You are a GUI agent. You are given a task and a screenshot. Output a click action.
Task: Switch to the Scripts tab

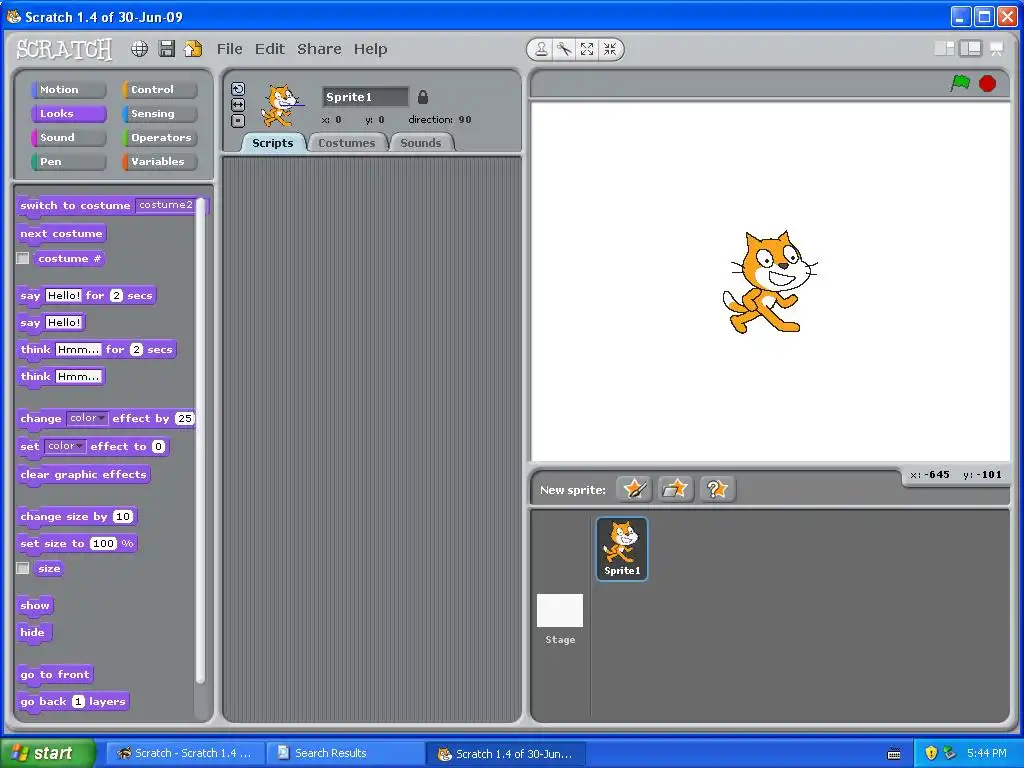click(273, 143)
